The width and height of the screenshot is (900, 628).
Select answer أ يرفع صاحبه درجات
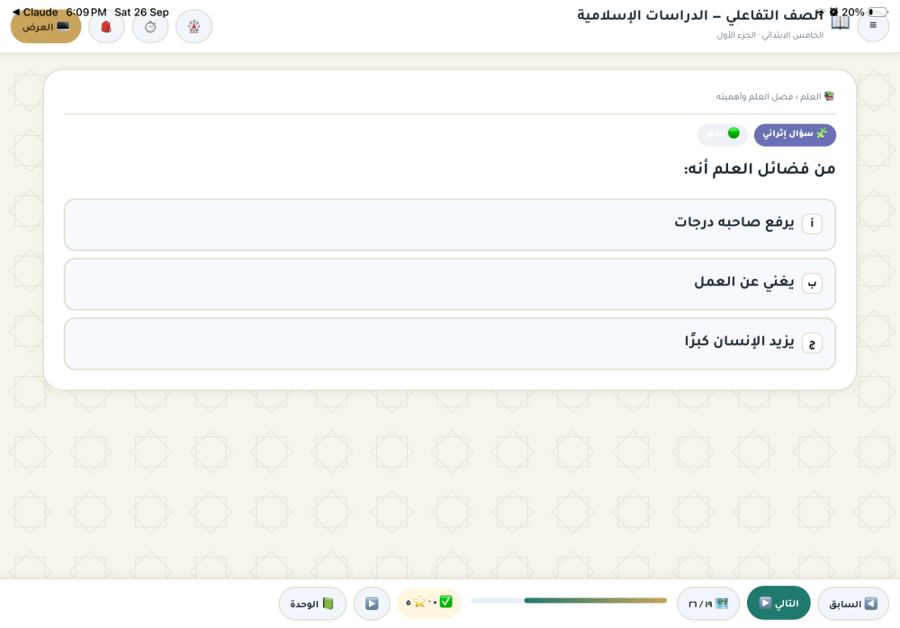click(x=449, y=224)
